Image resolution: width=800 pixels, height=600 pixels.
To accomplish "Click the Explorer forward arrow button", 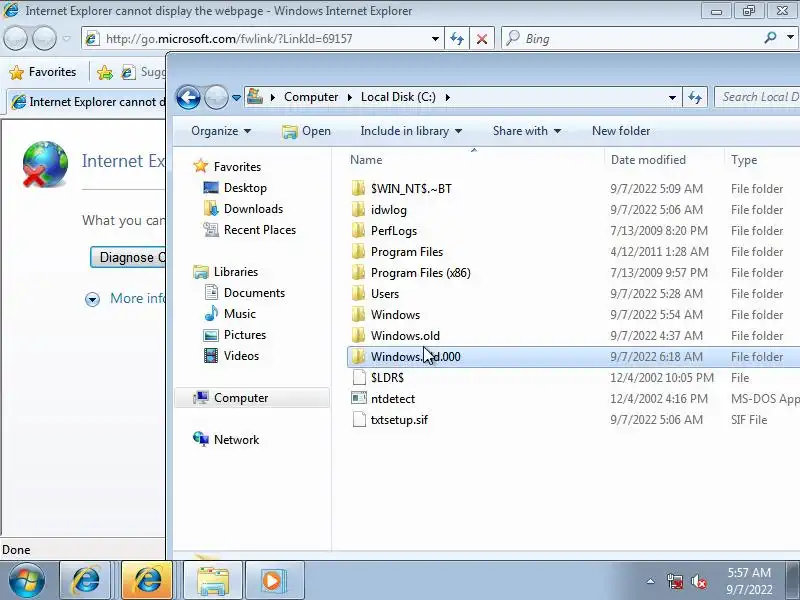I will click(x=216, y=97).
